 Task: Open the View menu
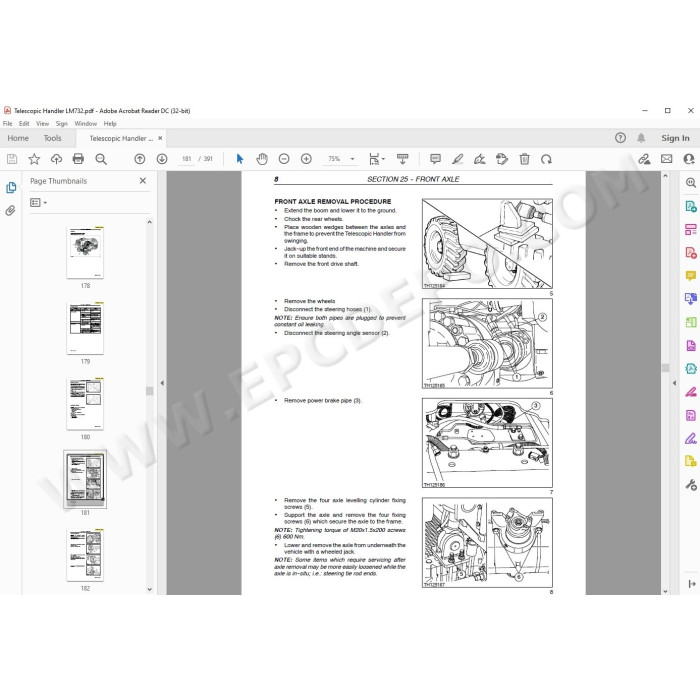coord(42,124)
